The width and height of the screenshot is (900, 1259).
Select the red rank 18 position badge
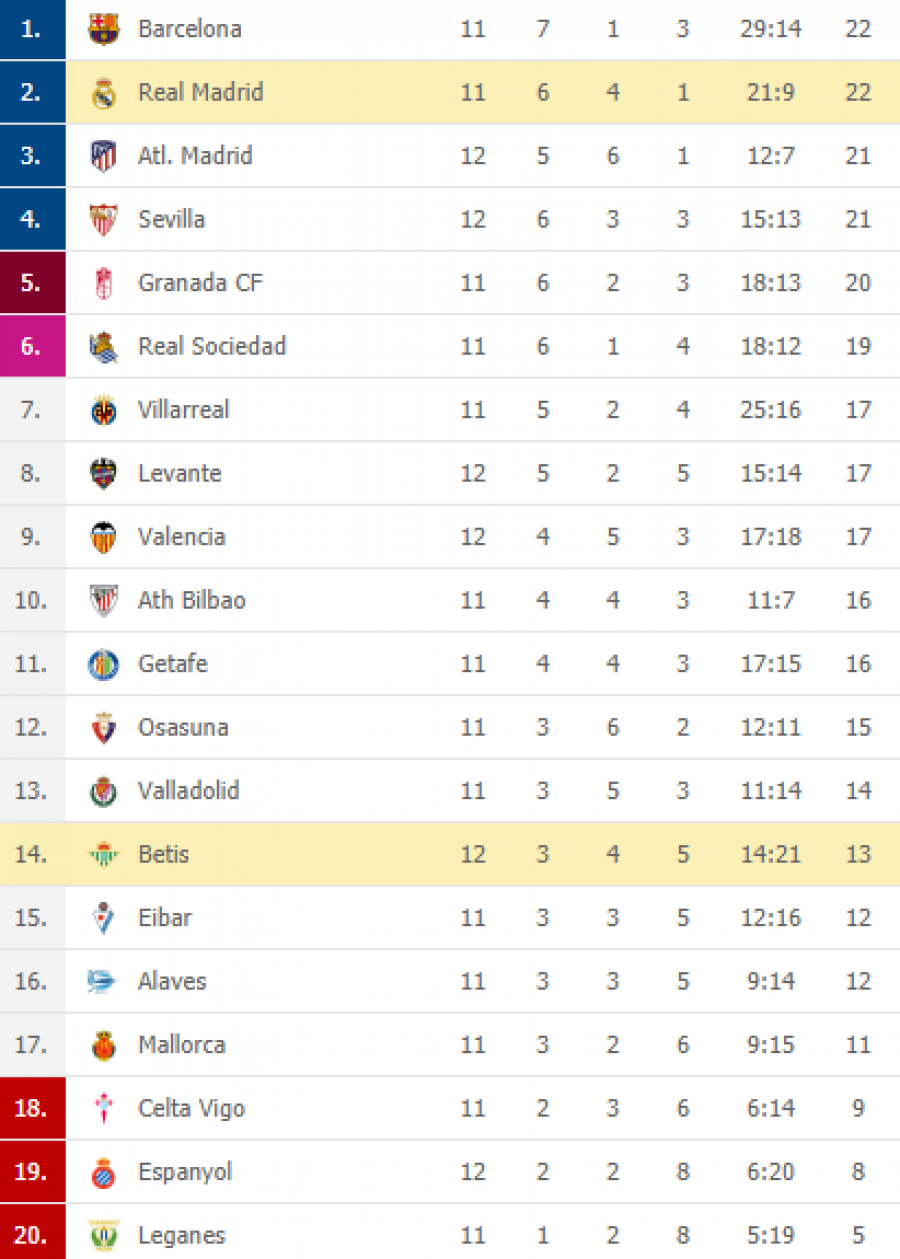tap(32, 1108)
